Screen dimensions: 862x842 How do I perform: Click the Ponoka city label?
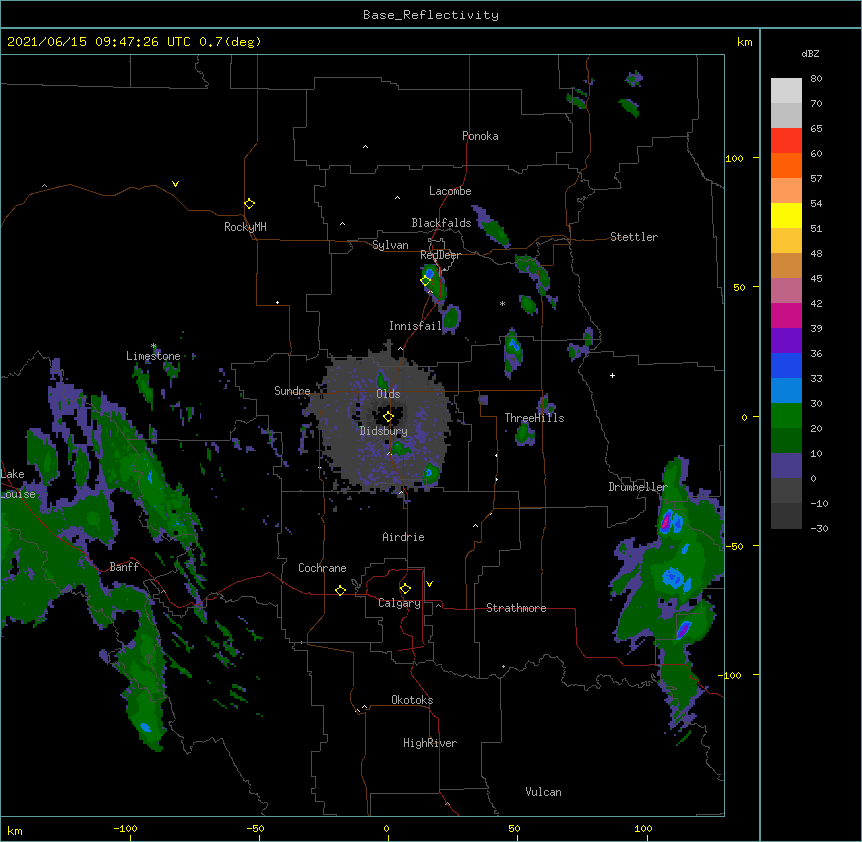pyautogui.click(x=480, y=136)
